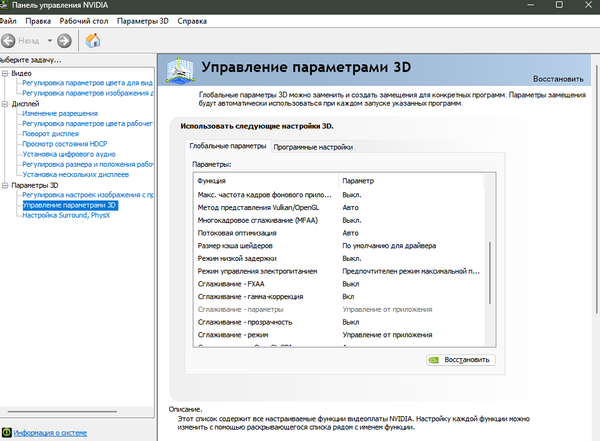Select Потоковая оптимизация row
The width and height of the screenshot is (600, 441).
[341, 233]
